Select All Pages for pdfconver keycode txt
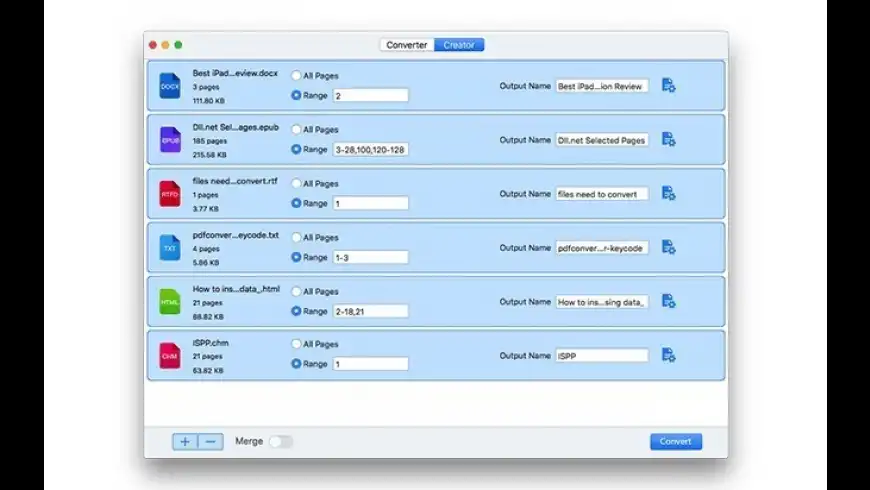Image resolution: width=870 pixels, height=490 pixels. (x=296, y=238)
